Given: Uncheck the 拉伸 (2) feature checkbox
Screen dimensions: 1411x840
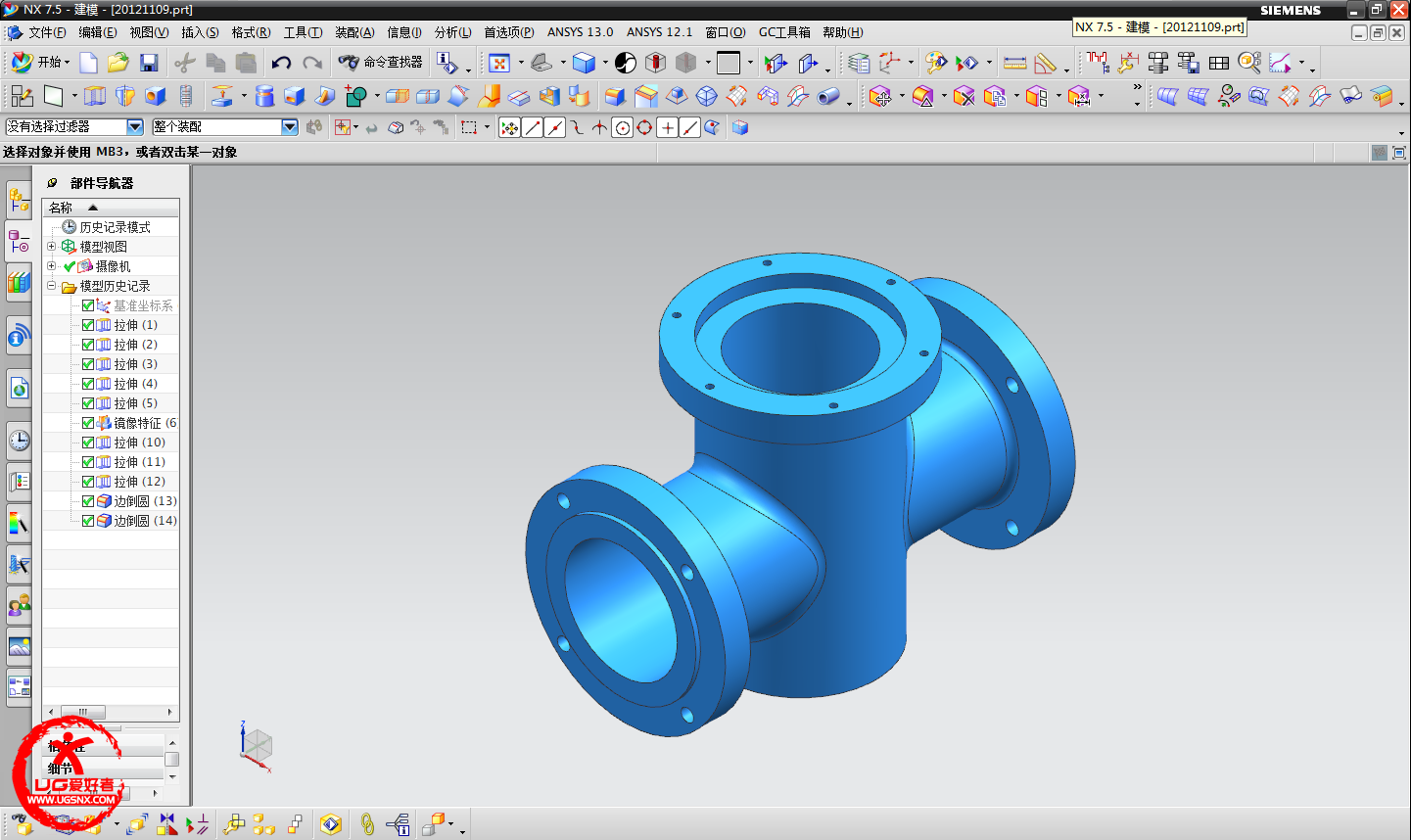Looking at the screenshot, I should coord(88,345).
